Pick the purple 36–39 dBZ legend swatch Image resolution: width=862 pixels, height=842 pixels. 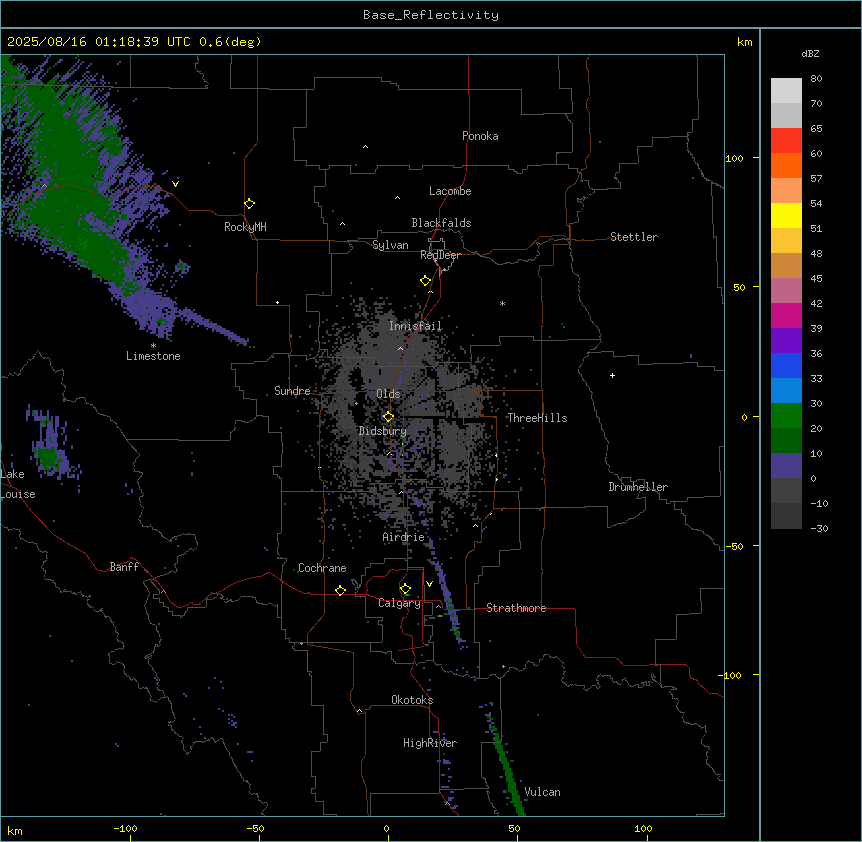pyautogui.click(x=786, y=340)
